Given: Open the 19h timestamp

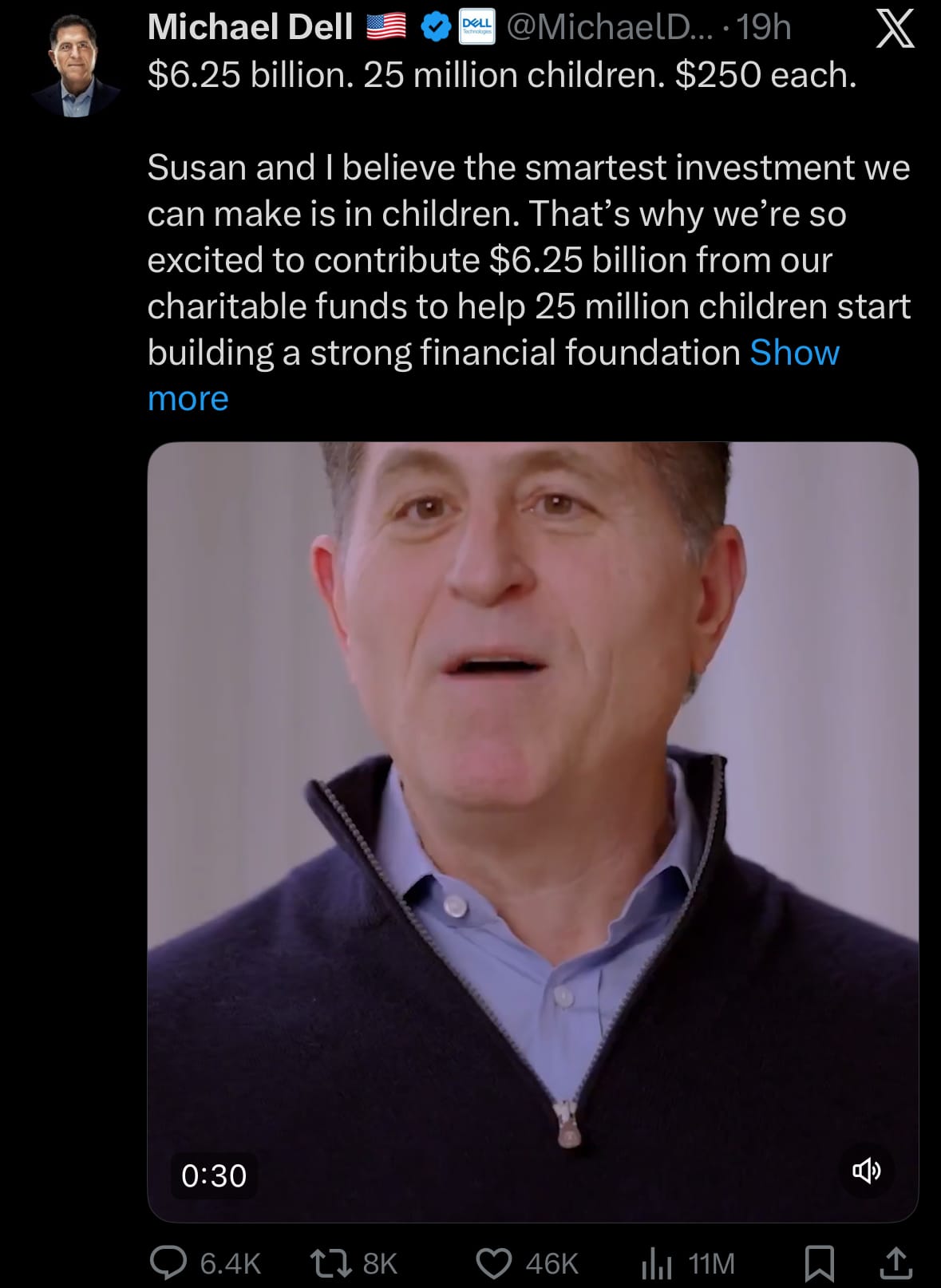Looking at the screenshot, I should 763,28.
